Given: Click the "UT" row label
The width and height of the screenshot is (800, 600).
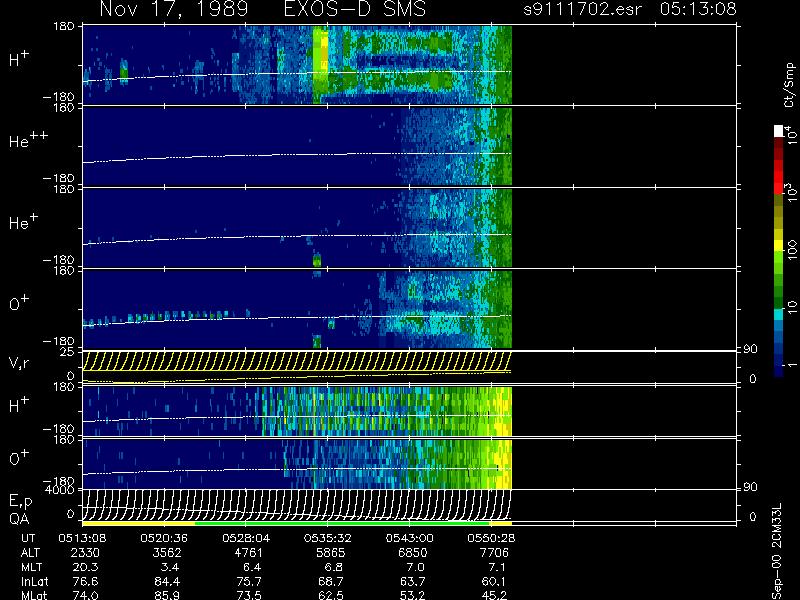Looking at the screenshot, I should tap(28, 538).
